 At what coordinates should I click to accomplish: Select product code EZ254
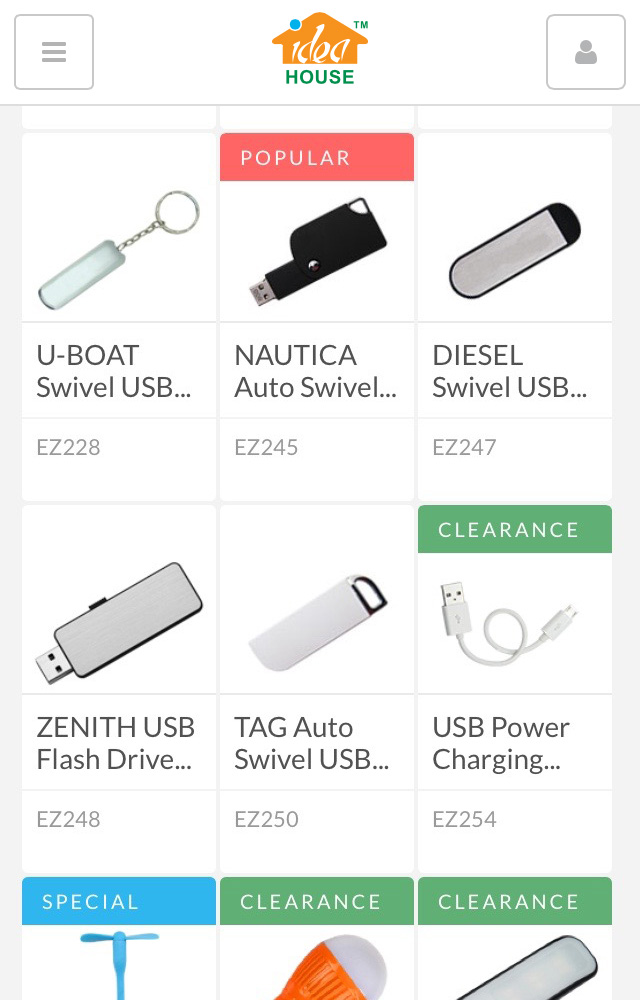(464, 819)
